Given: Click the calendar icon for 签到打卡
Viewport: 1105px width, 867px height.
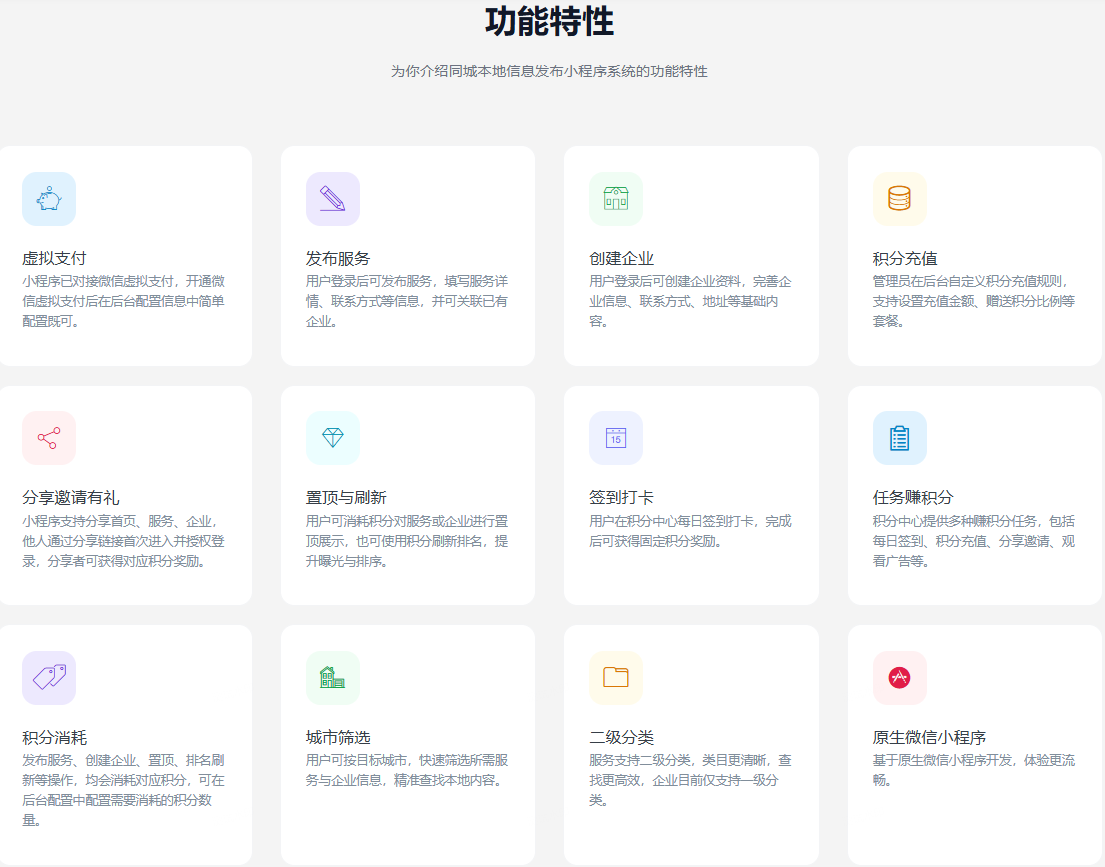Looking at the screenshot, I should (616, 438).
